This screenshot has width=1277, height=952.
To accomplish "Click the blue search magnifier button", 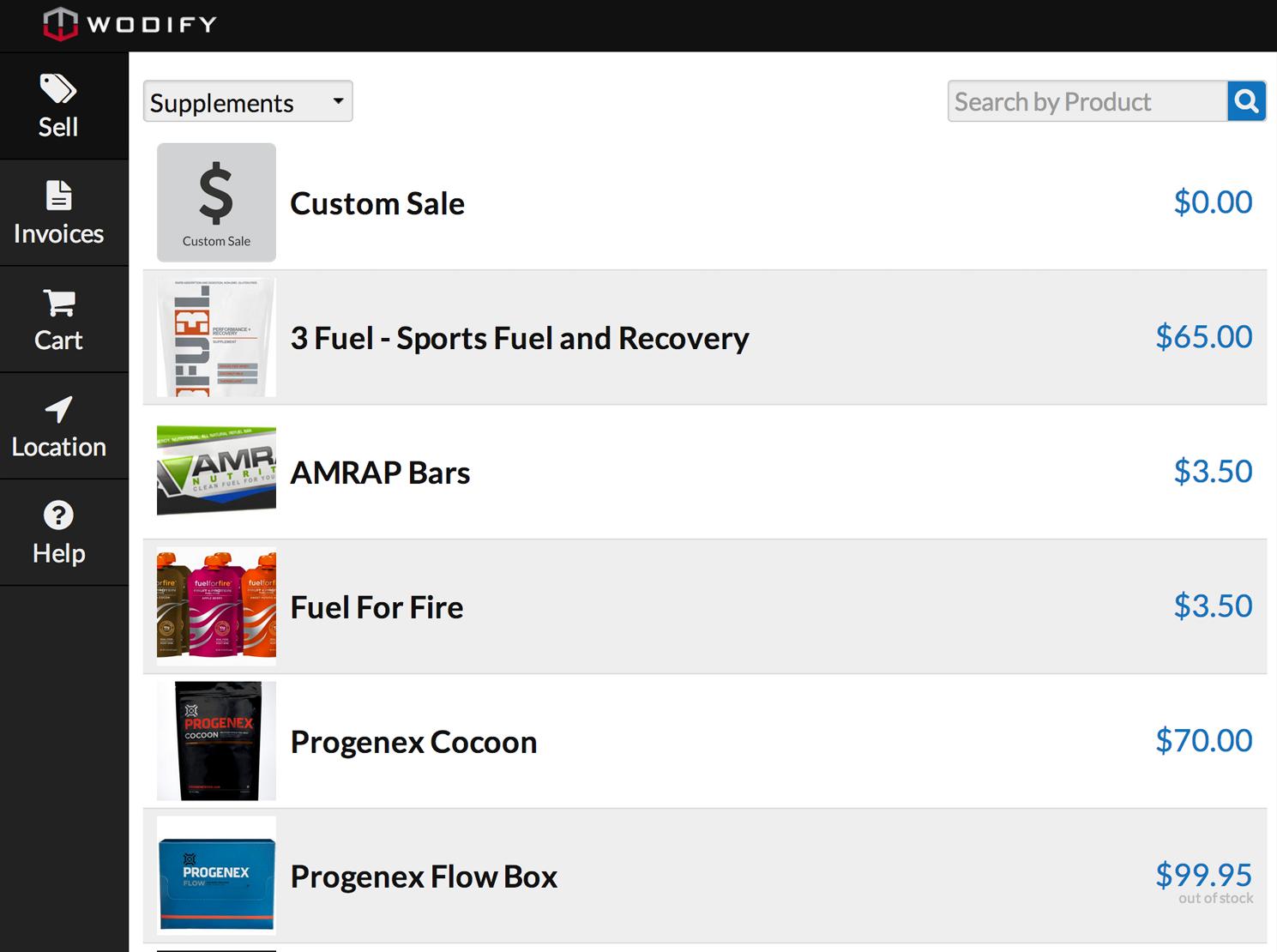I will (x=1246, y=102).
